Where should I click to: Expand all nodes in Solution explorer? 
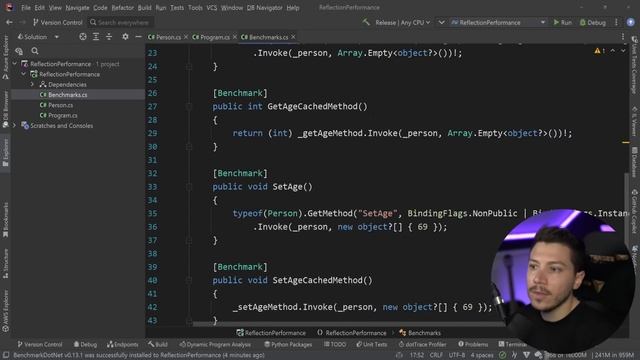pyautogui.click(x=96, y=37)
